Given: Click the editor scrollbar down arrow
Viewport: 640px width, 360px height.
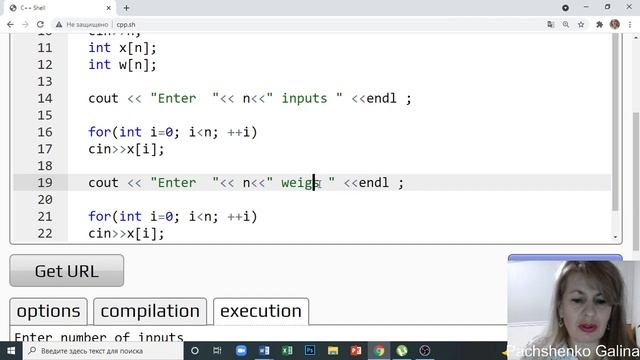Looking at the screenshot, I should (615, 237).
